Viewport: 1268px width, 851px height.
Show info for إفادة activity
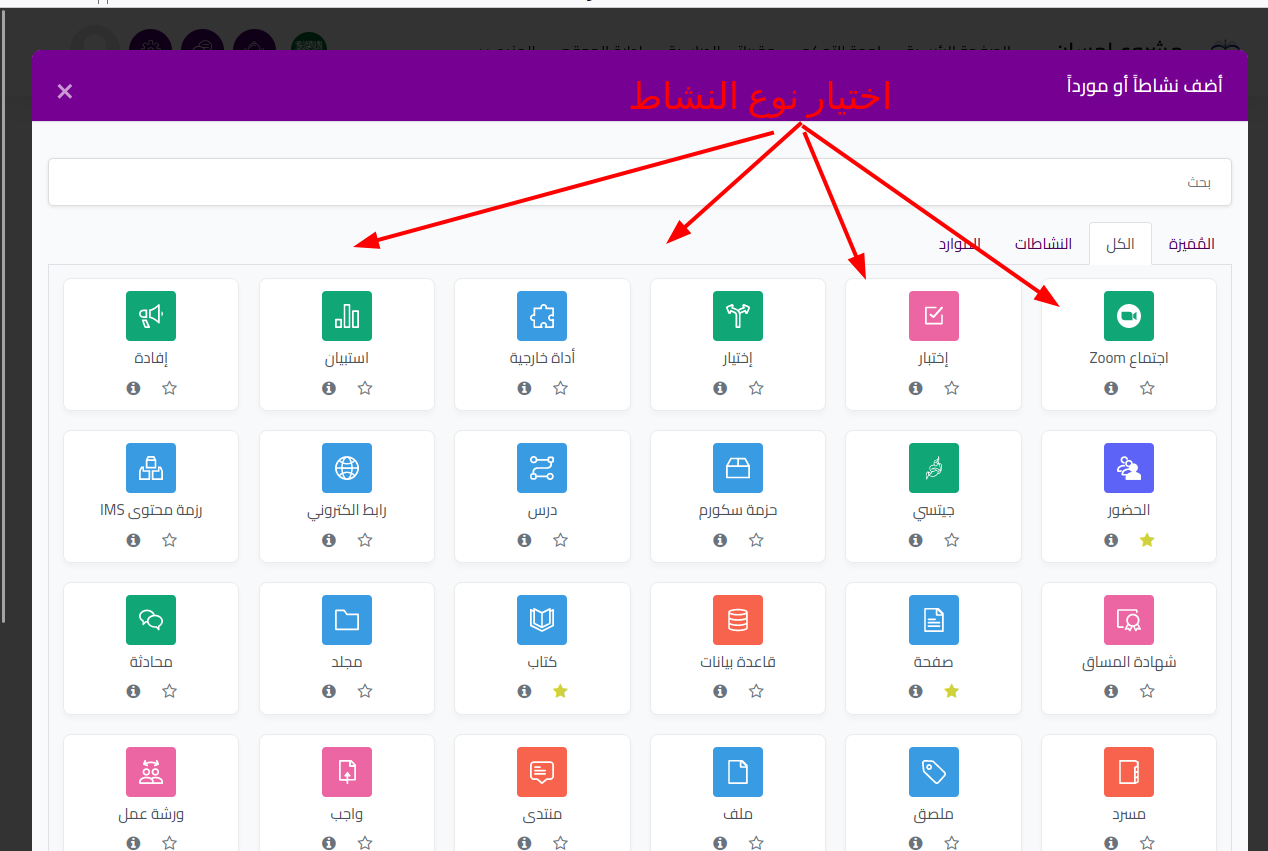(x=133, y=388)
